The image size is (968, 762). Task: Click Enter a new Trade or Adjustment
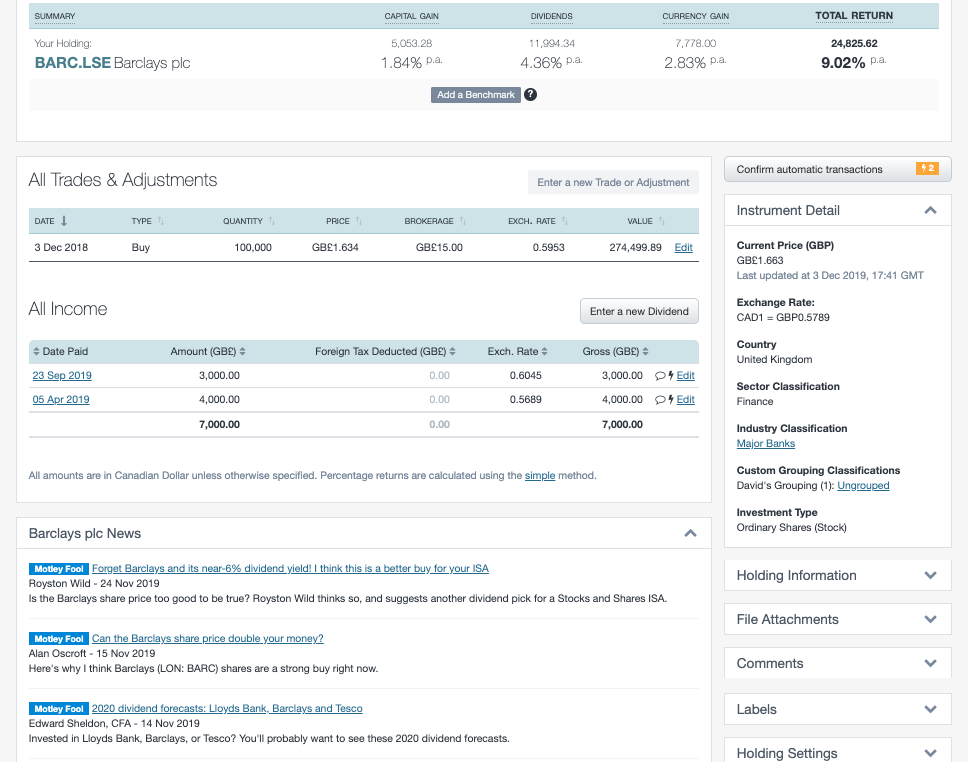pos(612,182)
